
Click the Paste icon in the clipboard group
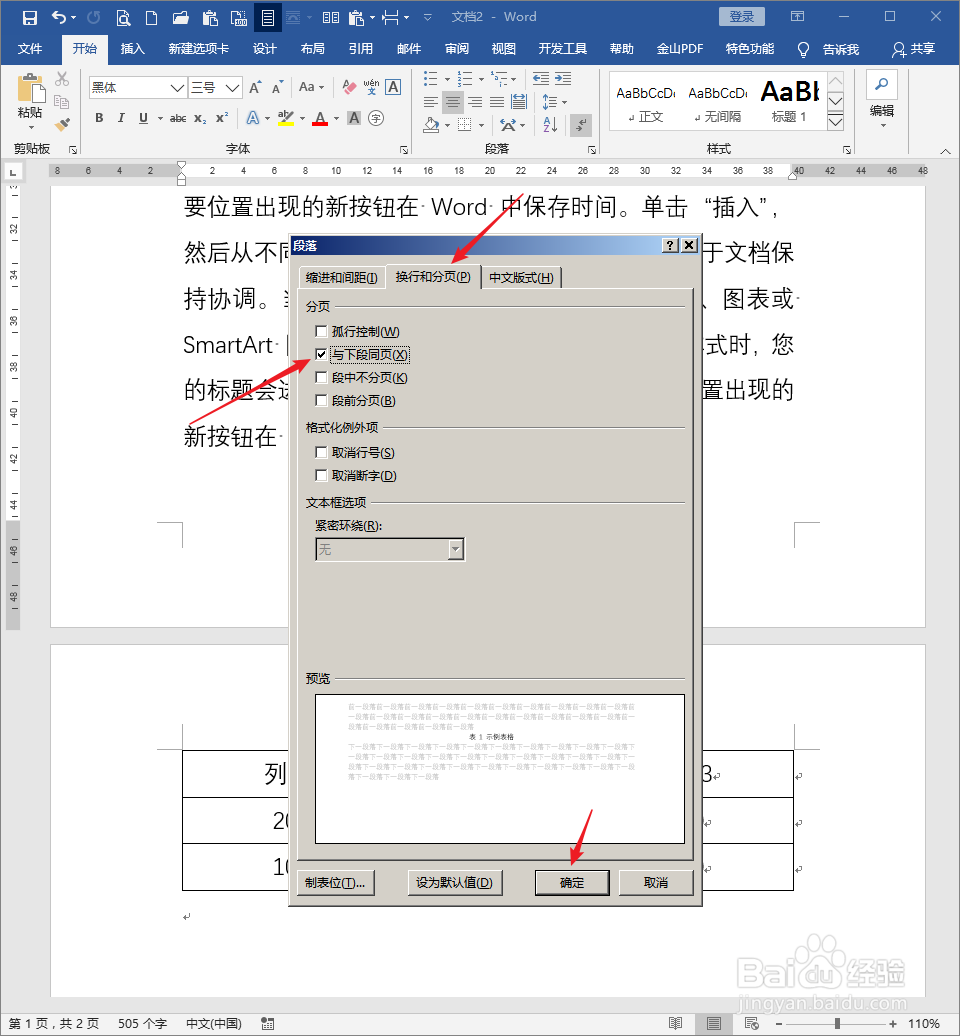coord(30,90)
